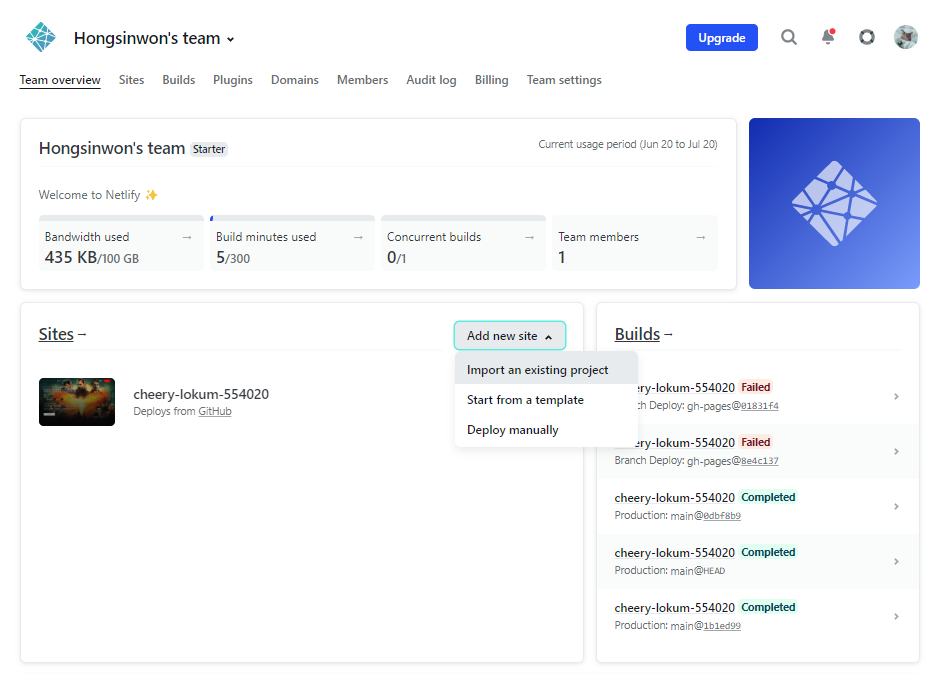
Task: Switch to the Audit log tab
Action: [x=431, y=80]
